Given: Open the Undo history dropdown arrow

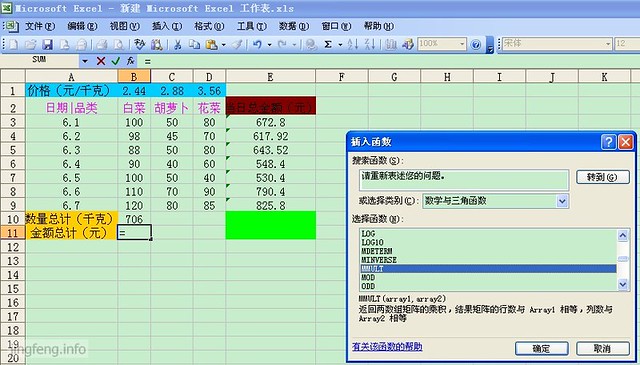Looking at the screenshot, I should (269, 45).
